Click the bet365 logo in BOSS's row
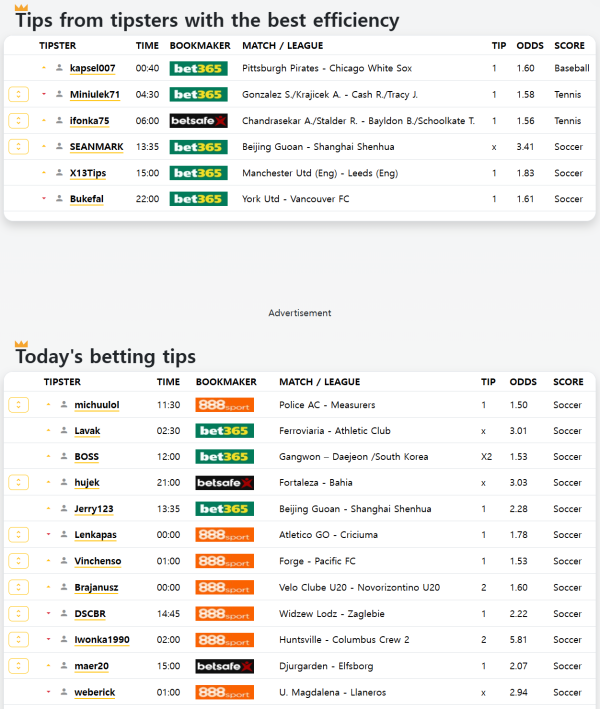Viewport: 600px width, 709px height. click(224, 457)
